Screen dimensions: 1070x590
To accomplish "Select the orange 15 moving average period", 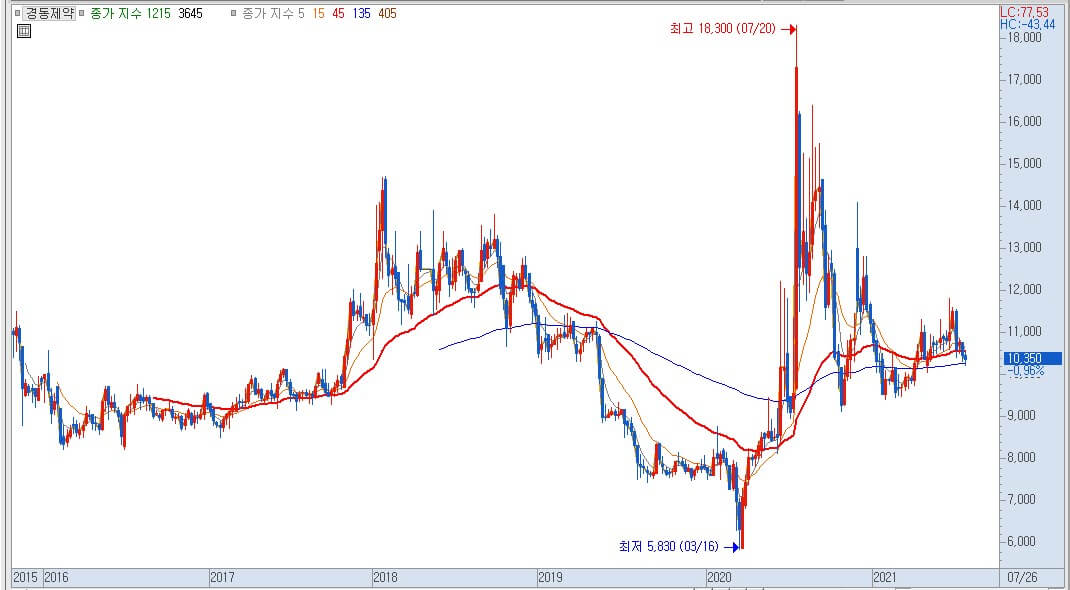I will [x=319, y=14].
